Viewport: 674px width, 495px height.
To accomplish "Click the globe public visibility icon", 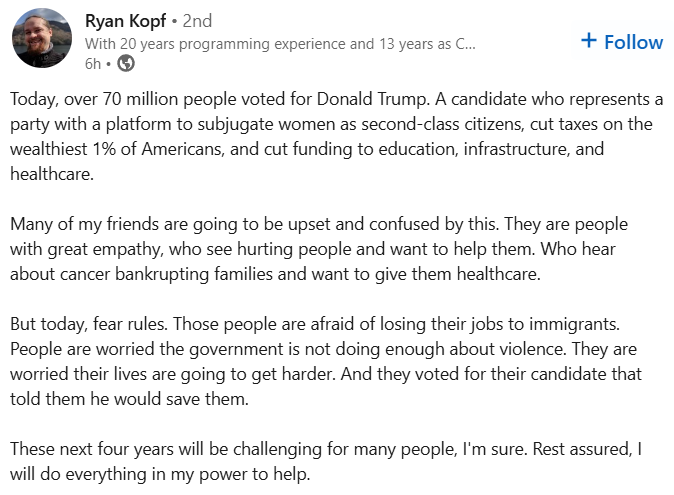I will click(126, 63).
